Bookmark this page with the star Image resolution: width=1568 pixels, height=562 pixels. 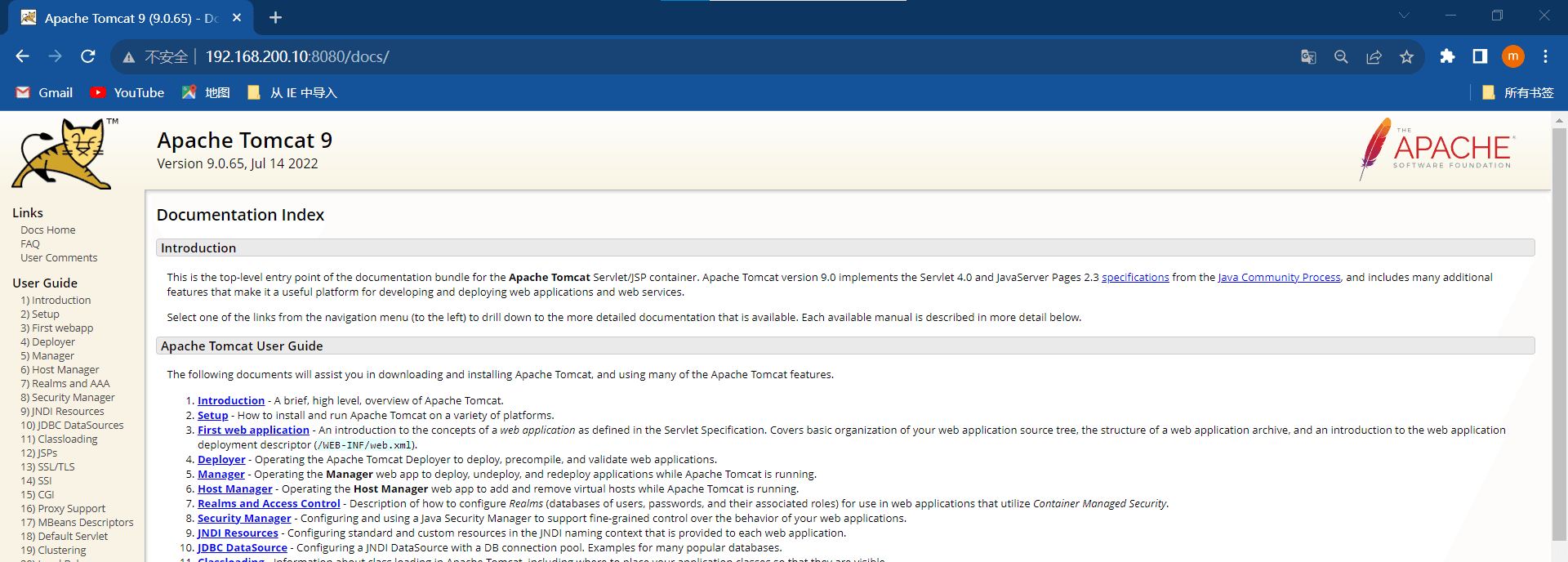pyautogui.click(x=1406, y=56)
